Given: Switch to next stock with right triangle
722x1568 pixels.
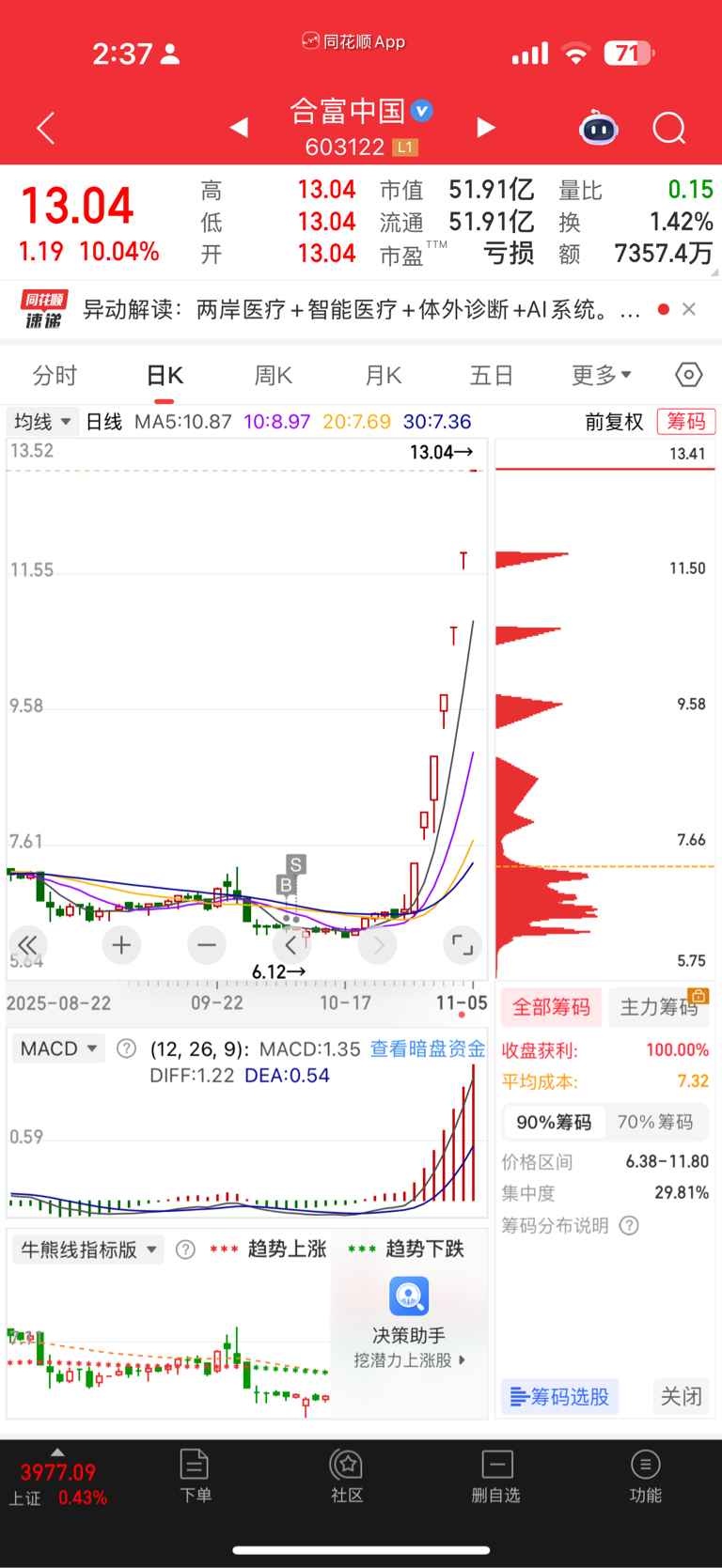Looking at the screenshot, I should (x=485, y=127).
